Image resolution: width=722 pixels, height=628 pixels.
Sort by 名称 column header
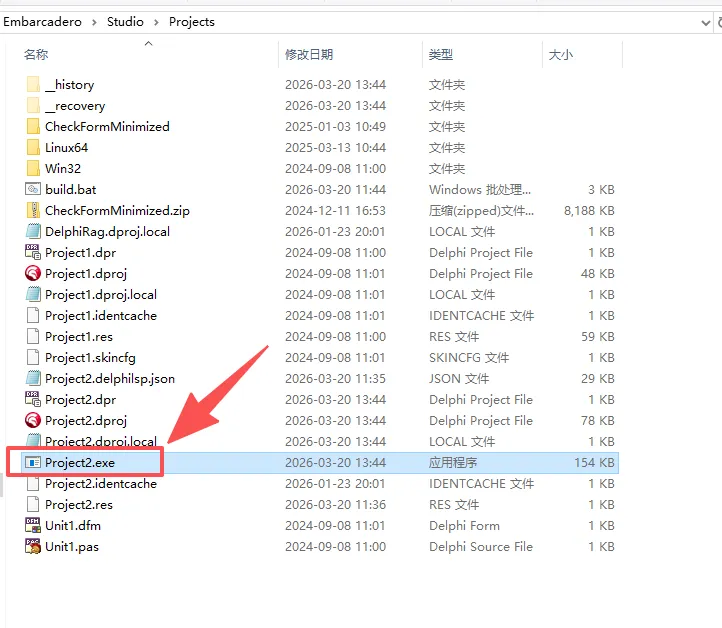pos(36,55)
